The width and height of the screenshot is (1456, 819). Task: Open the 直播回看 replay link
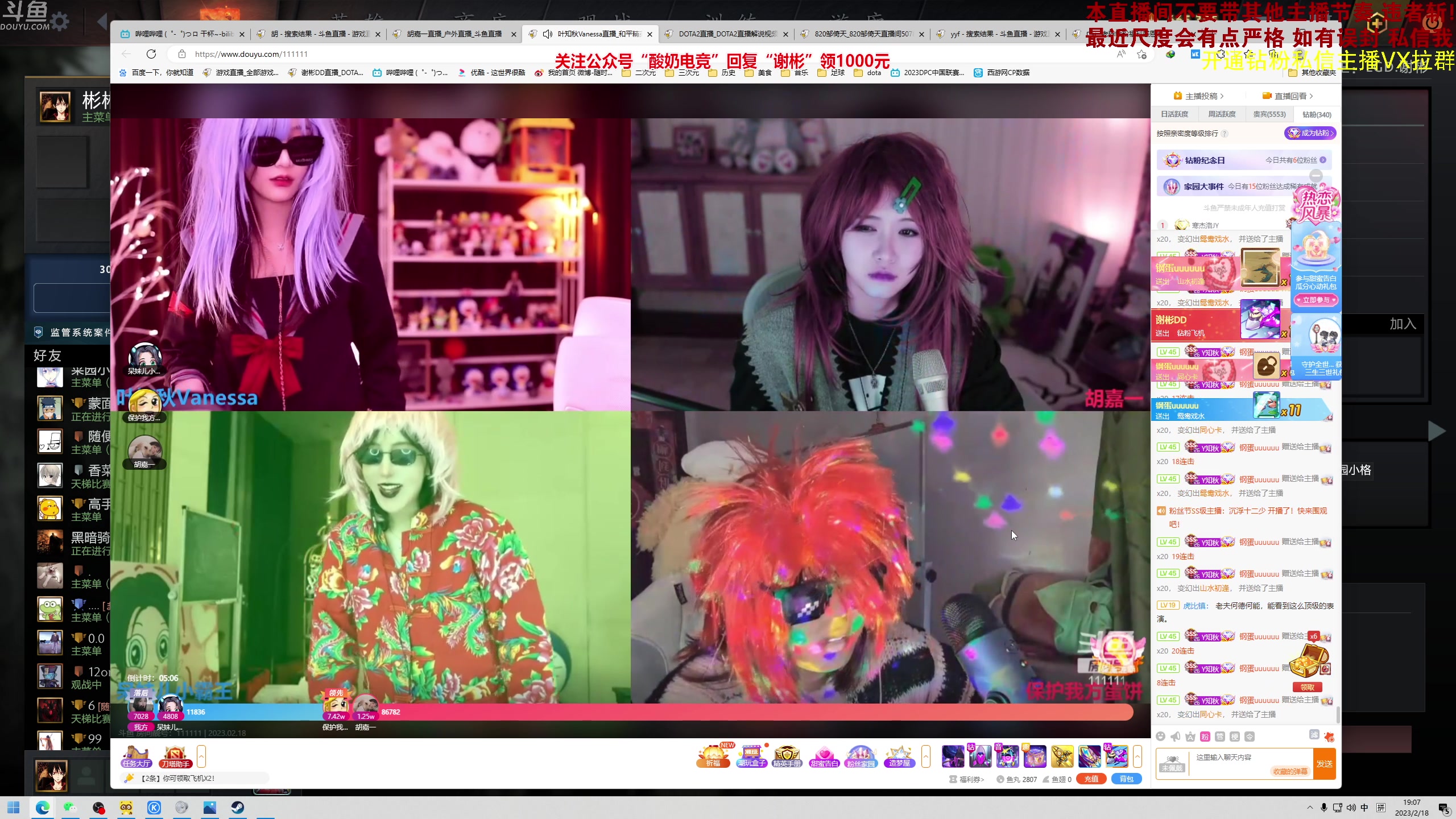[x=1288, y=96]
